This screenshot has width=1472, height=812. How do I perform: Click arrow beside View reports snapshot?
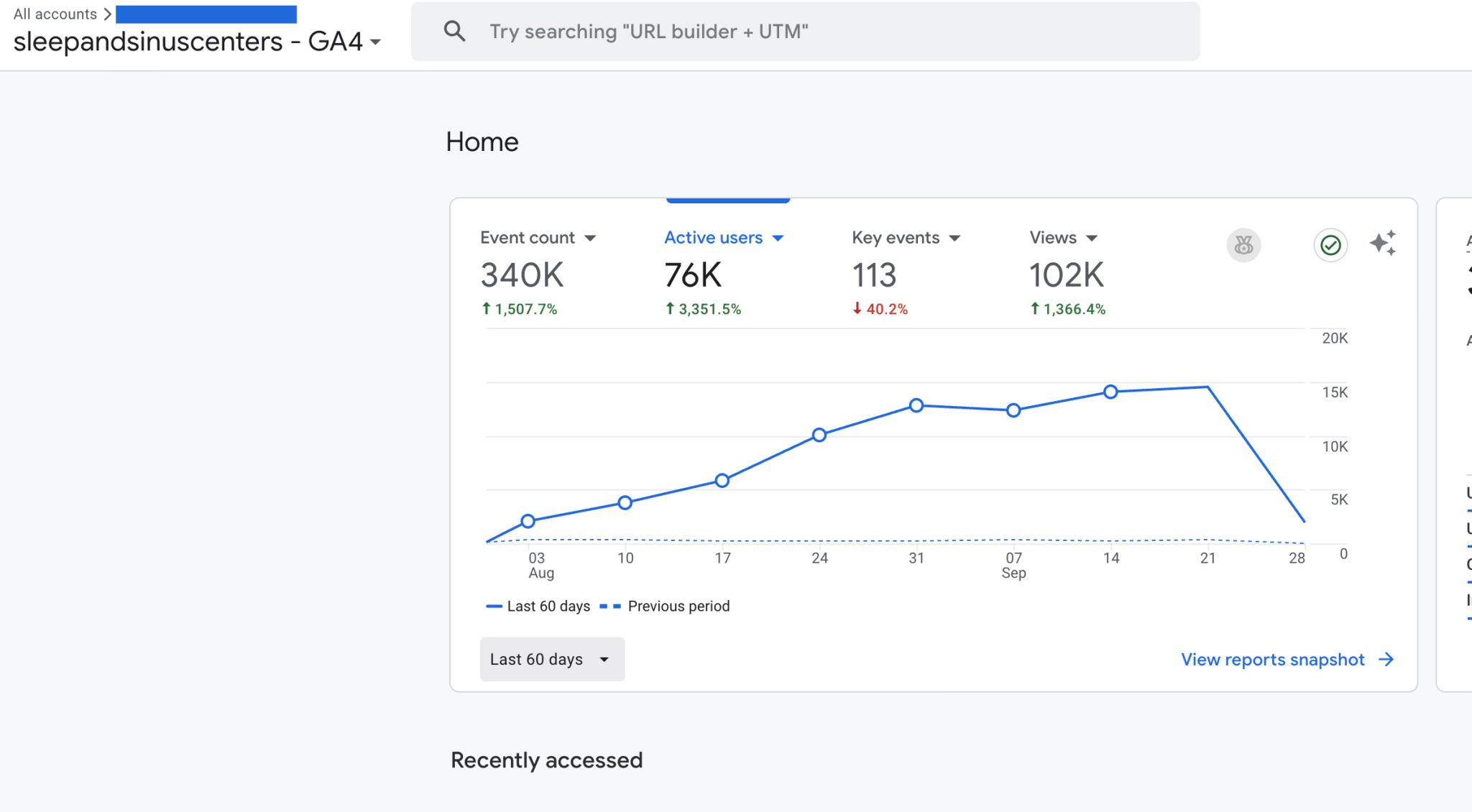pyautogui.click(x=1386, y=659)
